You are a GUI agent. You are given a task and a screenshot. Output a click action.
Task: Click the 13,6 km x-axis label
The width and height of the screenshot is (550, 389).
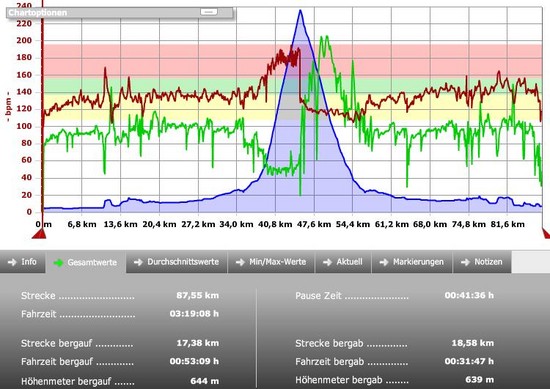pyautogui.click(x=120, y=224)
